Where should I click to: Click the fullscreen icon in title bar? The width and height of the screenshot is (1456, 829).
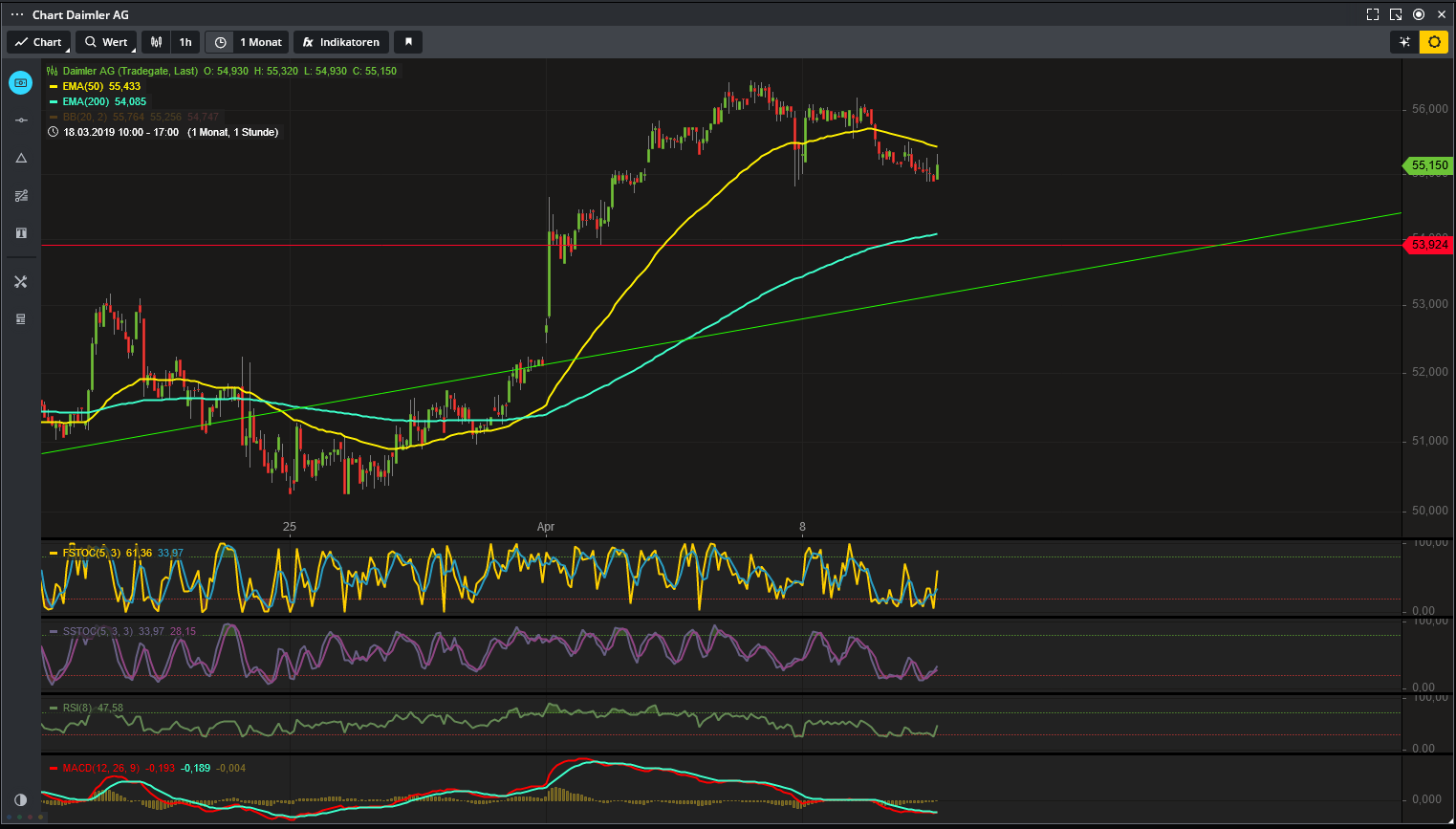1373,14
